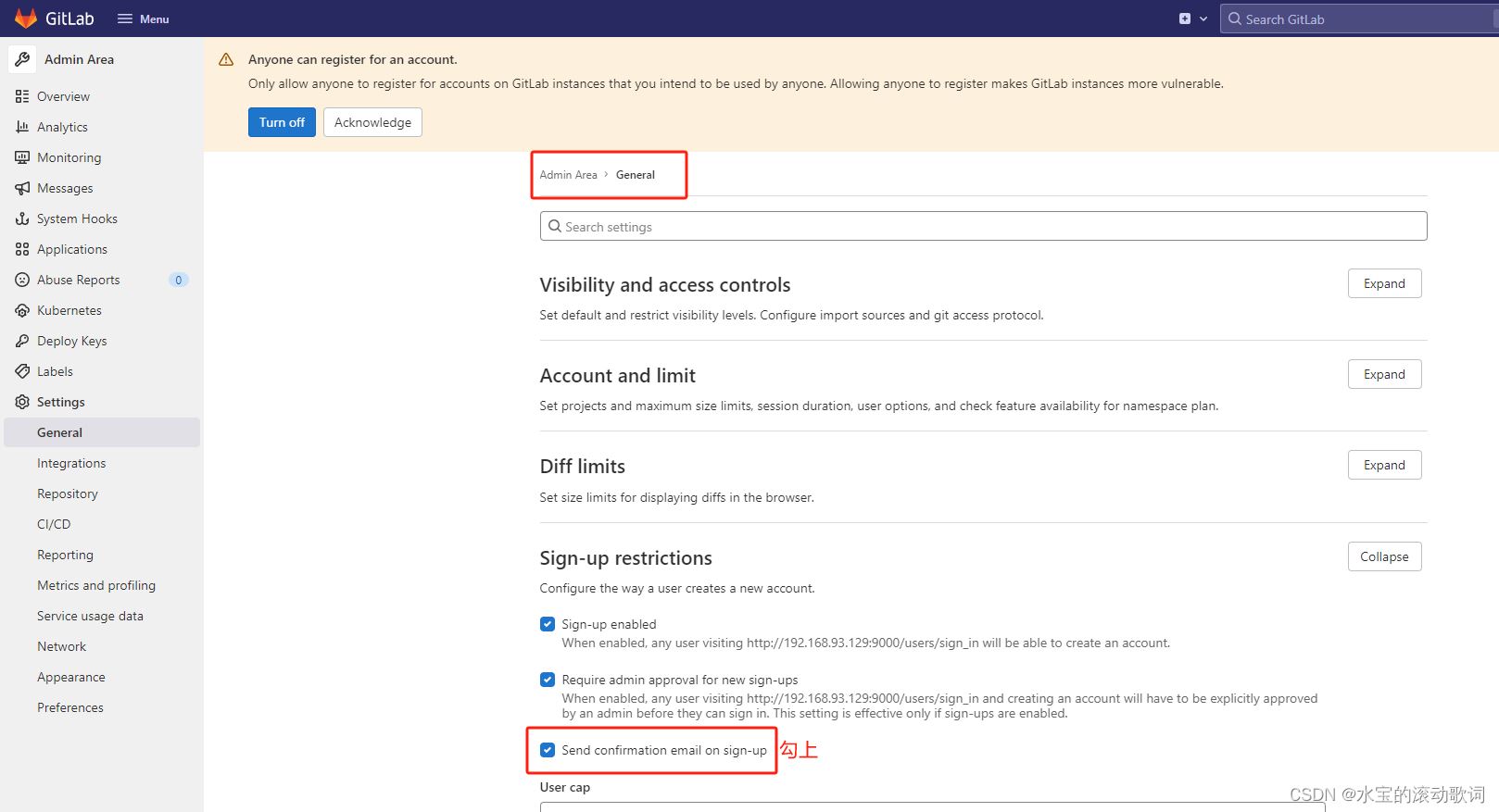Expand Account and limit section

point(1384,374)
